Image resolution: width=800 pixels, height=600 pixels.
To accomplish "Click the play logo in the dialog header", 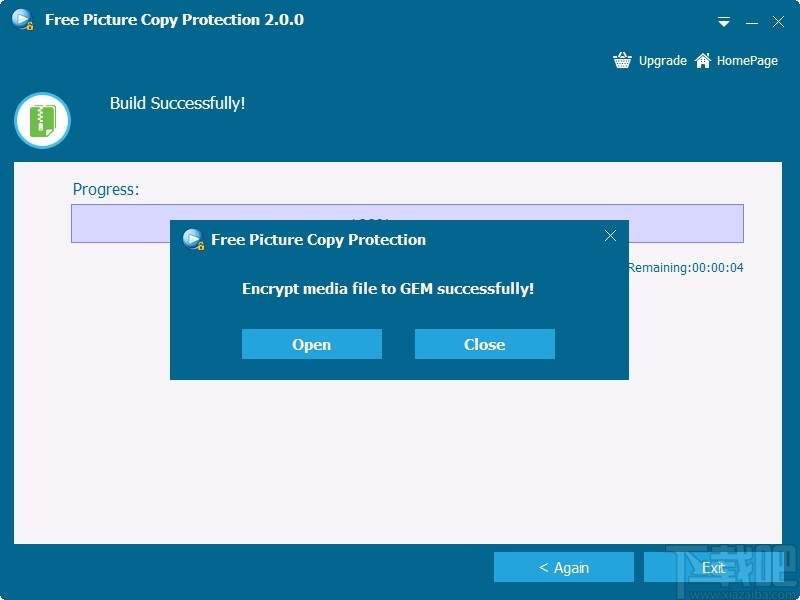I will coord(193,240).
